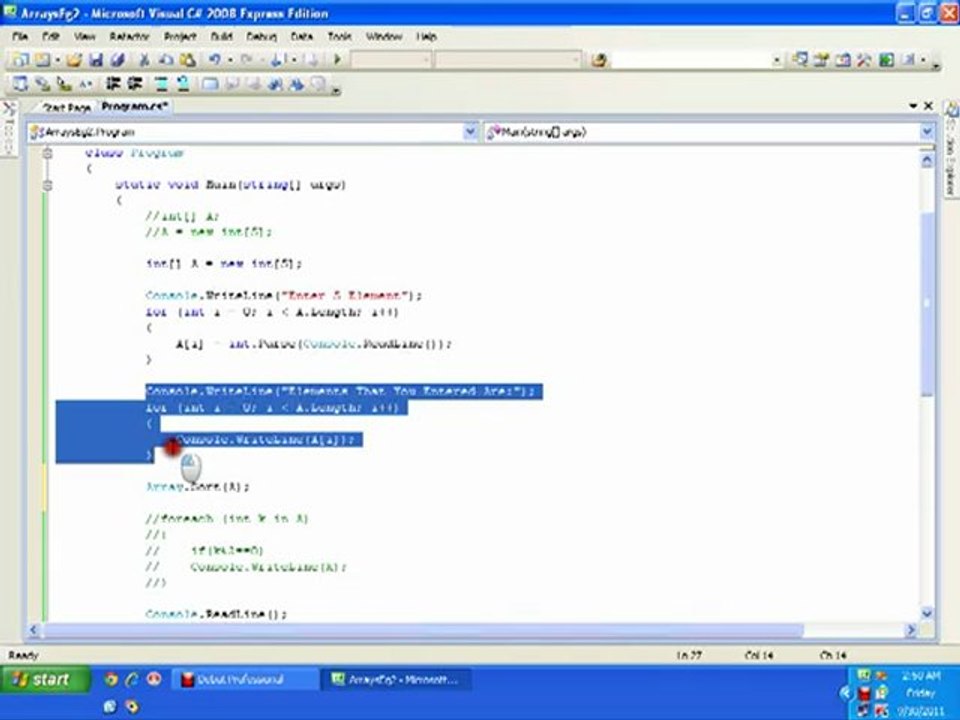Viewport: 960px width, 720px height.
Task: Open the Solution Configurations combo box
Action: (391, 59)
